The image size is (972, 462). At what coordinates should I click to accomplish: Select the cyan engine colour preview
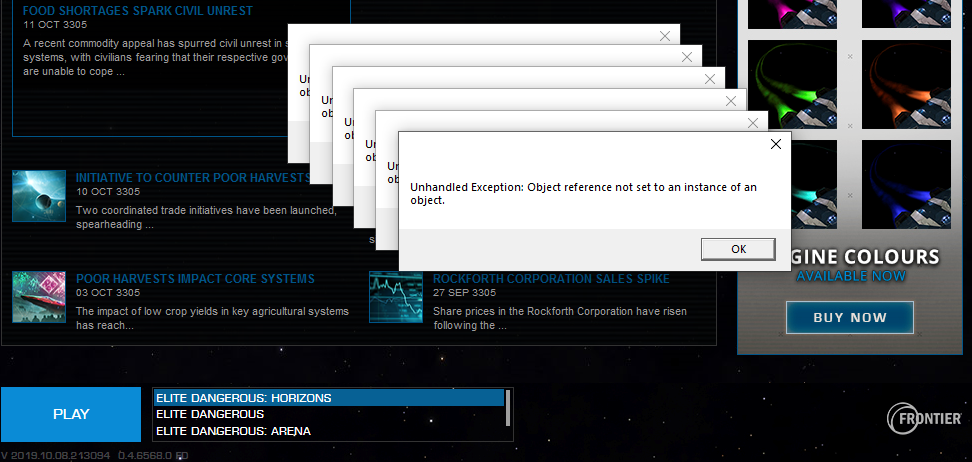coord(813,185)
